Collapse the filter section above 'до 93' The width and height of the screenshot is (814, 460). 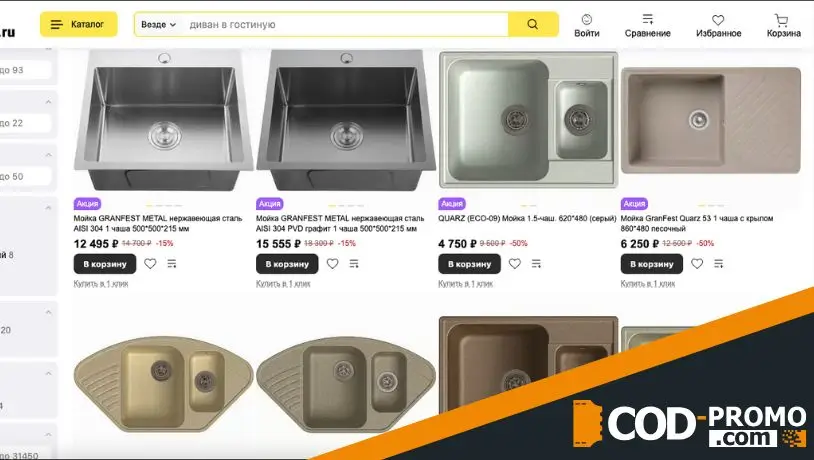point(48,48)
